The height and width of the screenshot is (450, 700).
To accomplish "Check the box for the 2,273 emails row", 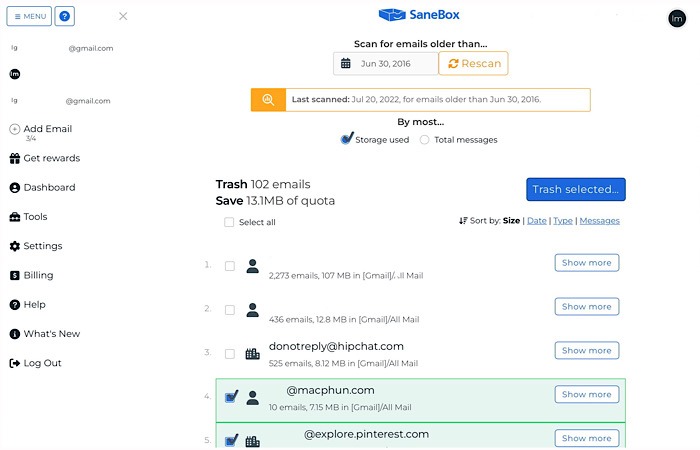I will tap(230, 266).
